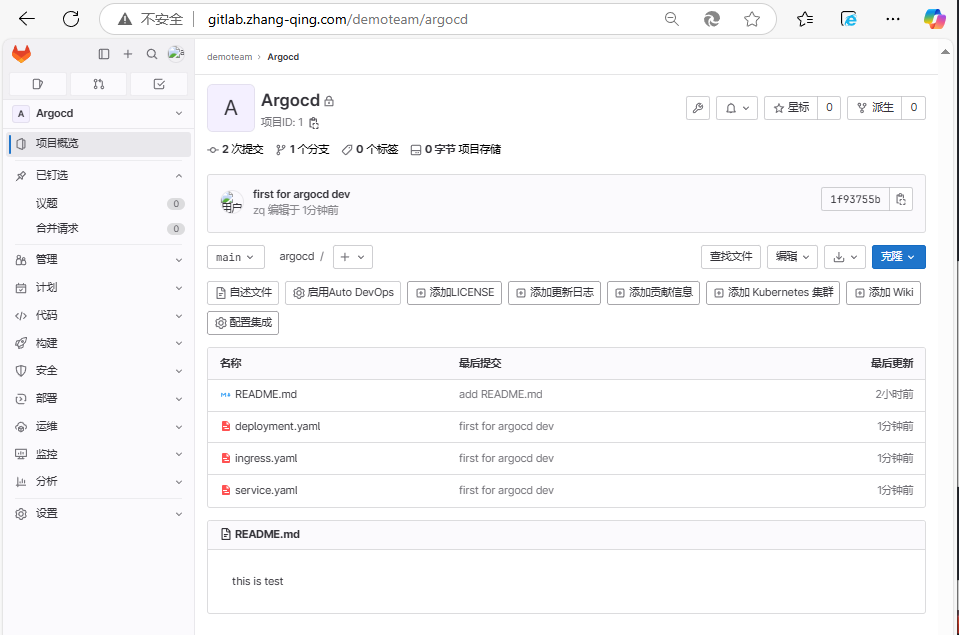Screen dimensions: 959x635
Task: Open the add file plus dropdown
Action: coord(353,257)
